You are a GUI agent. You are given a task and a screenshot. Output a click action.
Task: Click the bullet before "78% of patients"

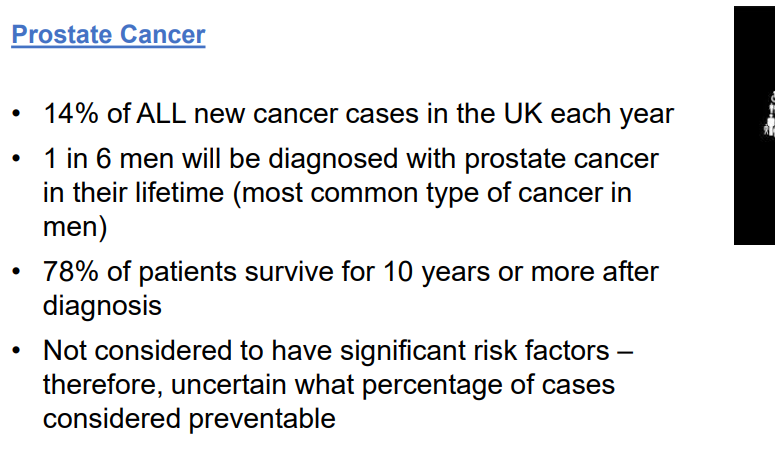[16, 273]
